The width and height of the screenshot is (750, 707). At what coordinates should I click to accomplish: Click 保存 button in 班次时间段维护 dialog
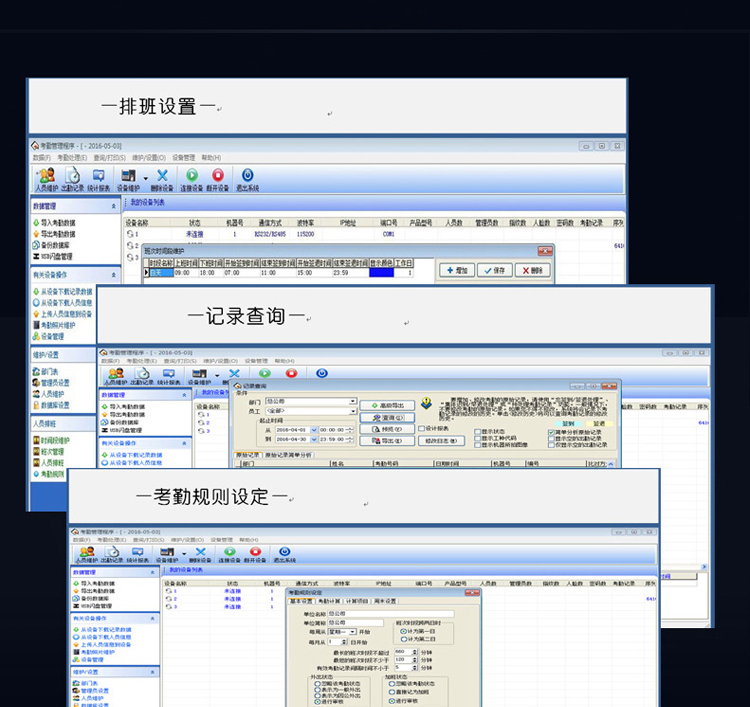pos(495,270)
